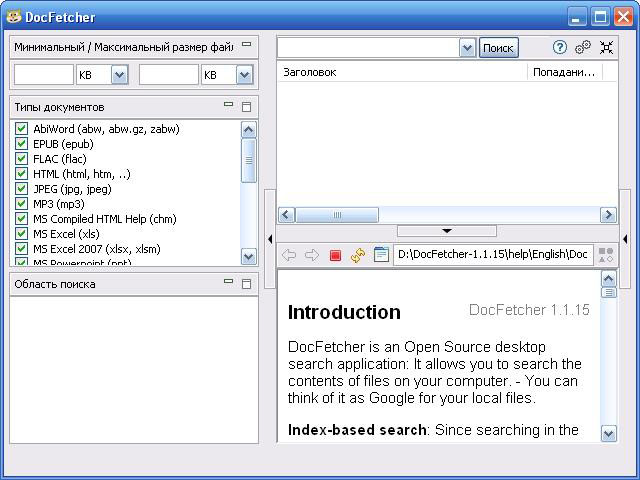Maximize the Область поиска panel
Viewport: 640px width, 480px height.
coord(246,284)
